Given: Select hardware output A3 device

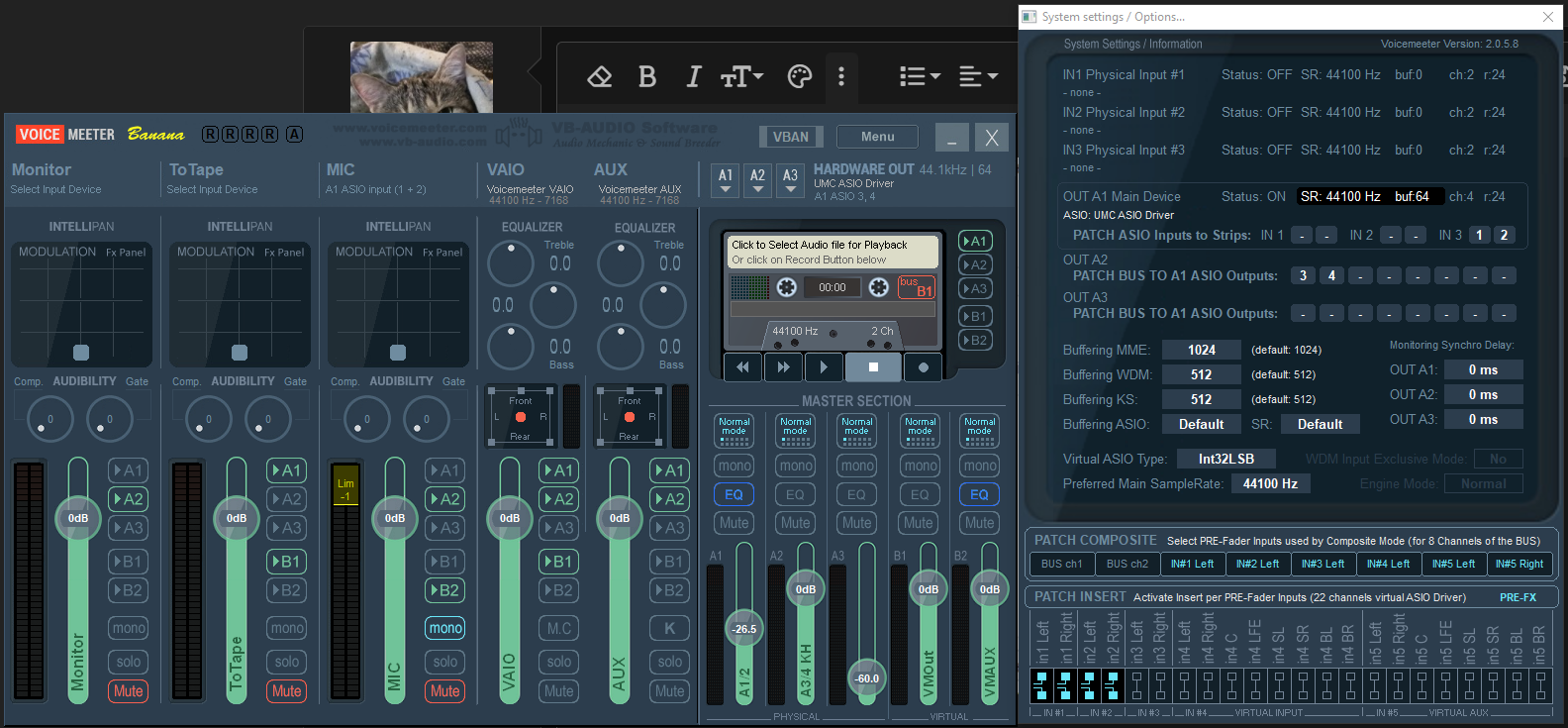Looking at the screenshot, I should pos(790,179).
